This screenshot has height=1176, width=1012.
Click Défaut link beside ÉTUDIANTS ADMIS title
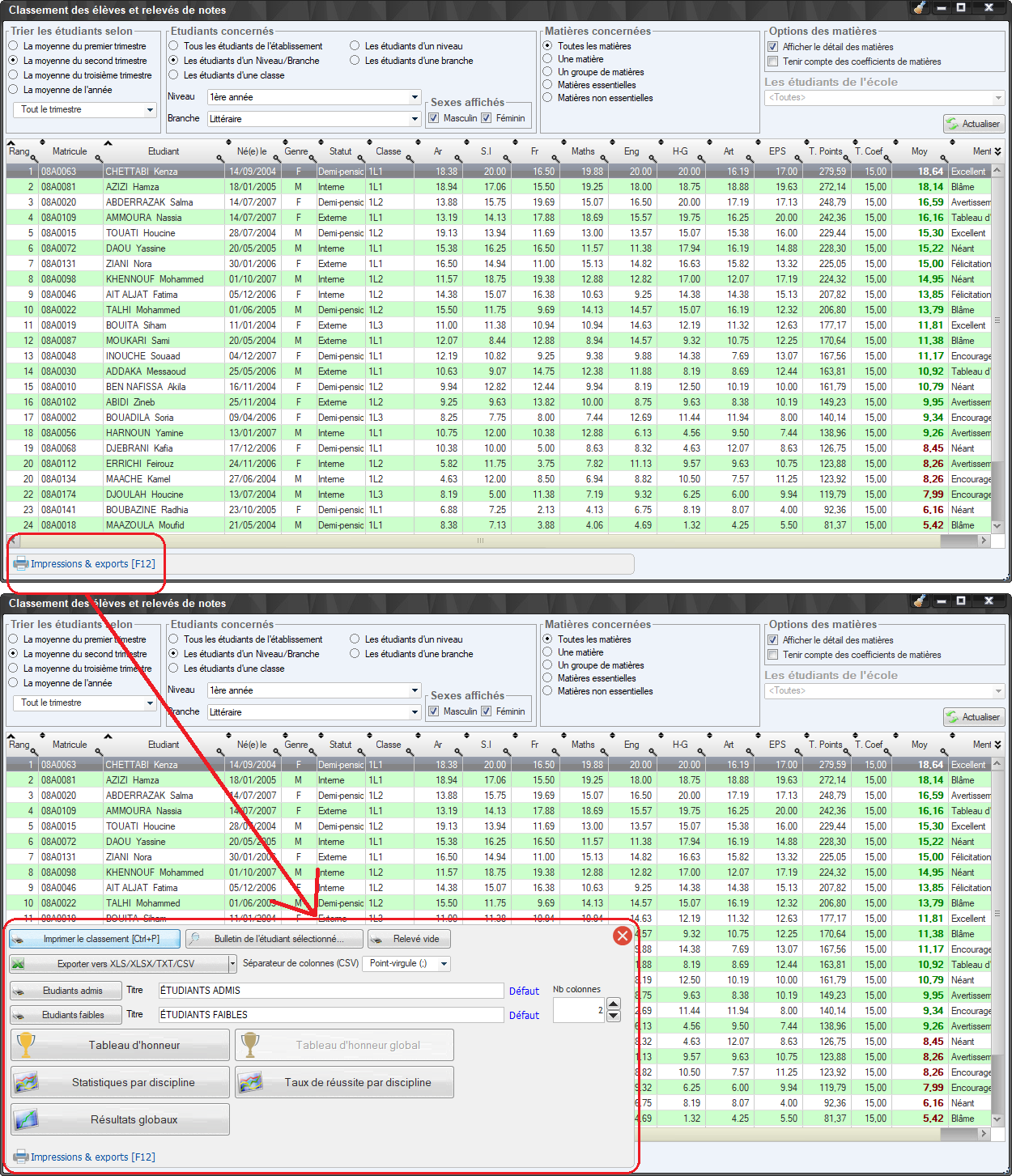(524, 991)
